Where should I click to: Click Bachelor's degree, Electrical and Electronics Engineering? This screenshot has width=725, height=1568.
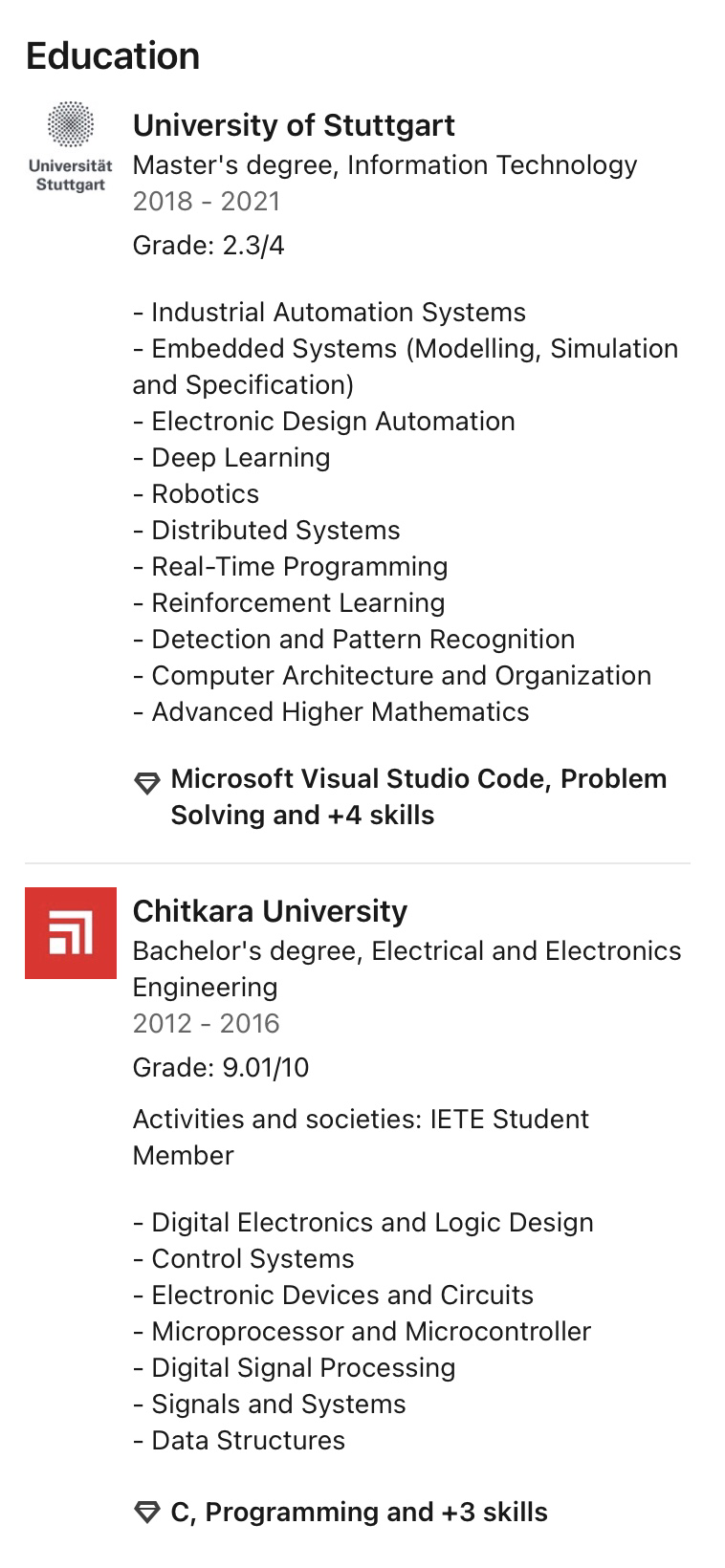click(406, 969)
